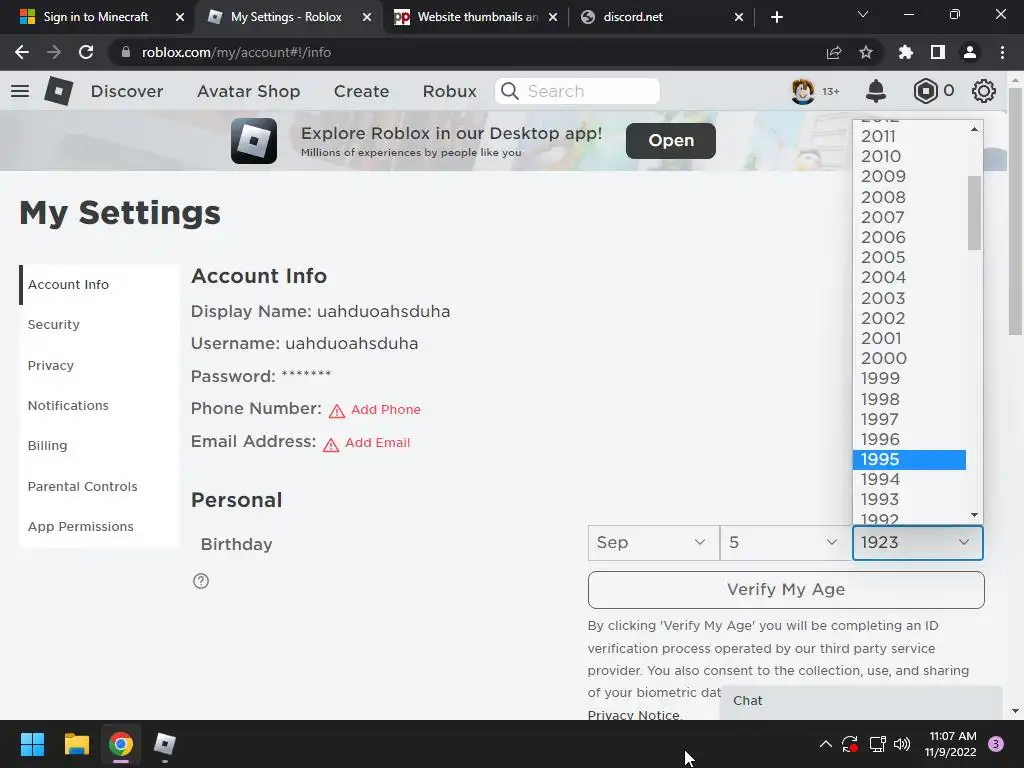Open Chrome profile avatar icon
1024x768 pixels.
pyautogui.click(x=970, y=52)
